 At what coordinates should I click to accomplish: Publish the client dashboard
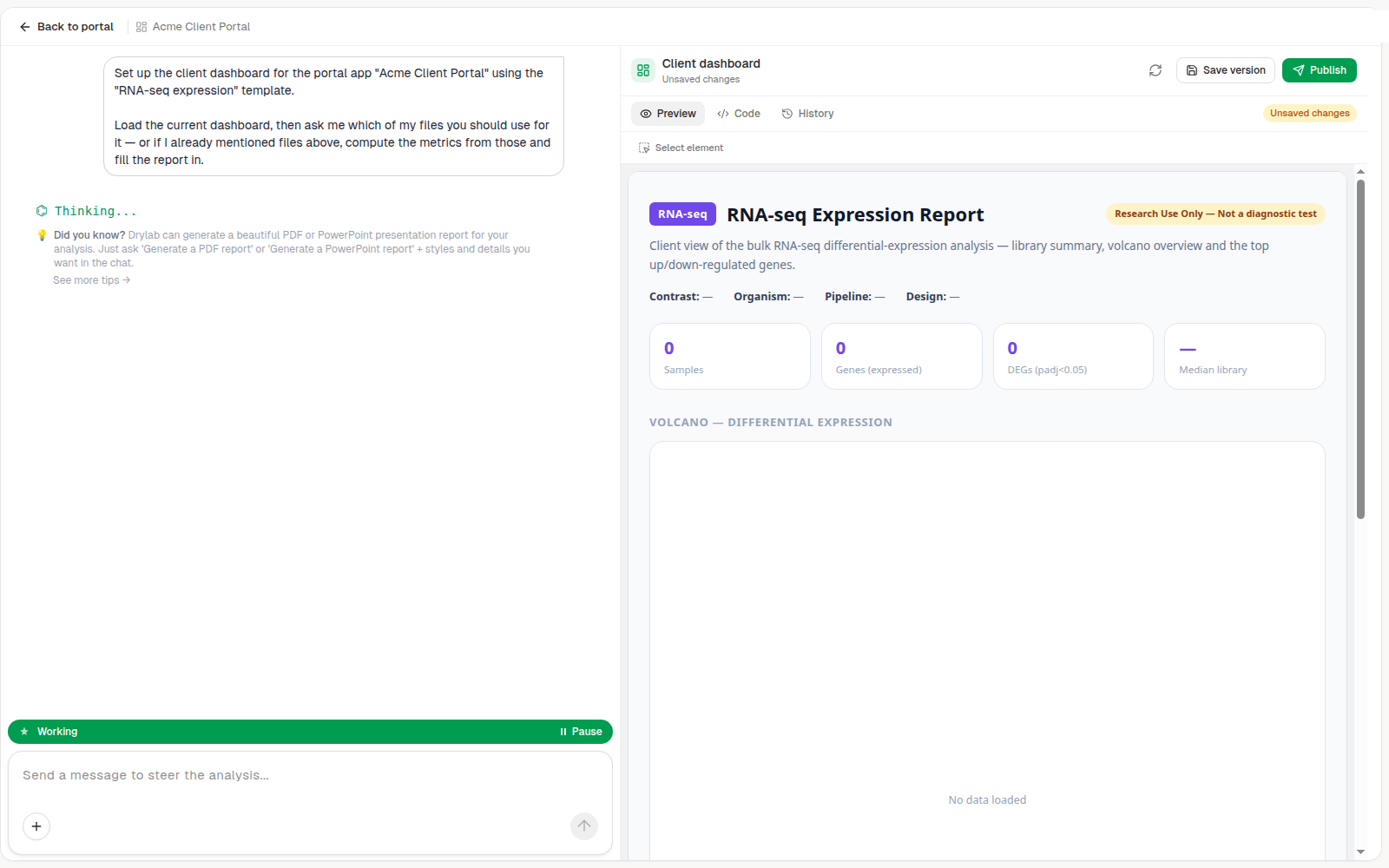click(x=1320, y=70)
